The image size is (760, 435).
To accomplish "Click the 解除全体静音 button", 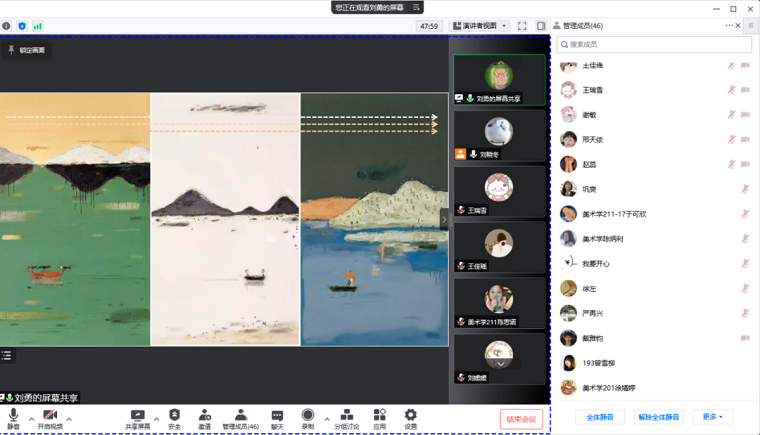I will [659, 417].
